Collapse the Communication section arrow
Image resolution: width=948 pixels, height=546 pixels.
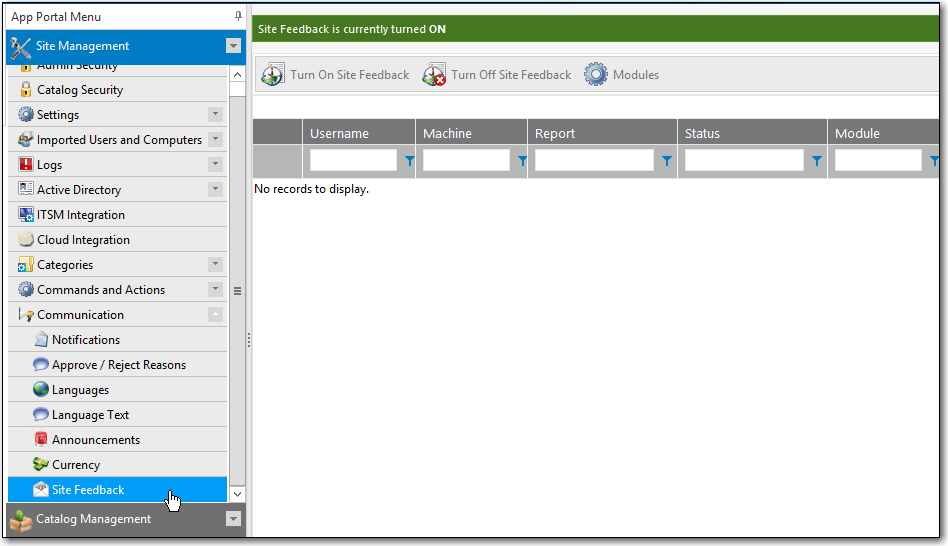pos(215,315)
